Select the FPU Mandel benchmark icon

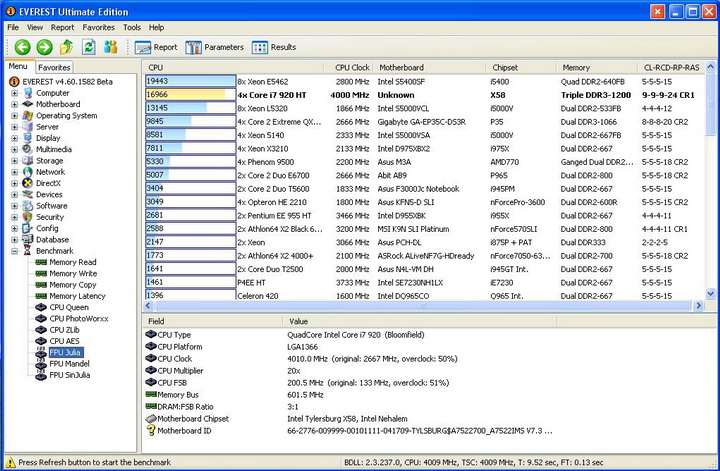[x=41, y=364]
